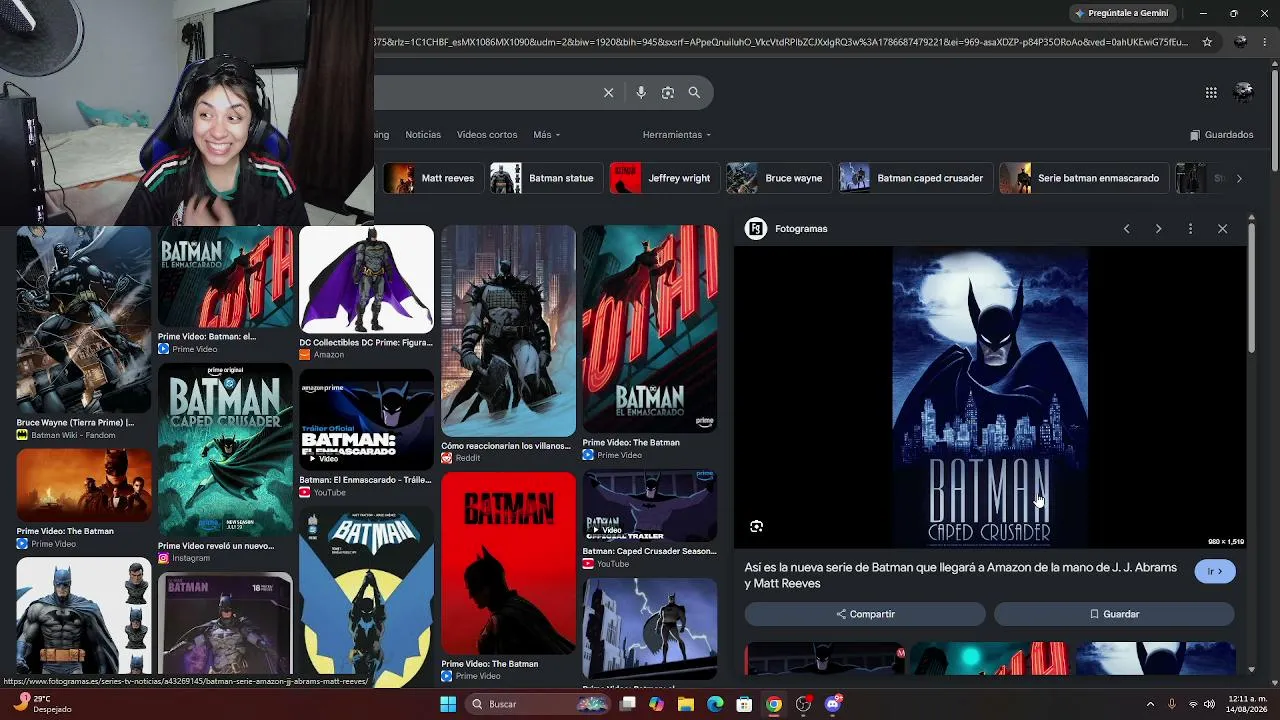
Task: Select the Batman statue suggestion chip
Action: (x=546, y=178)
